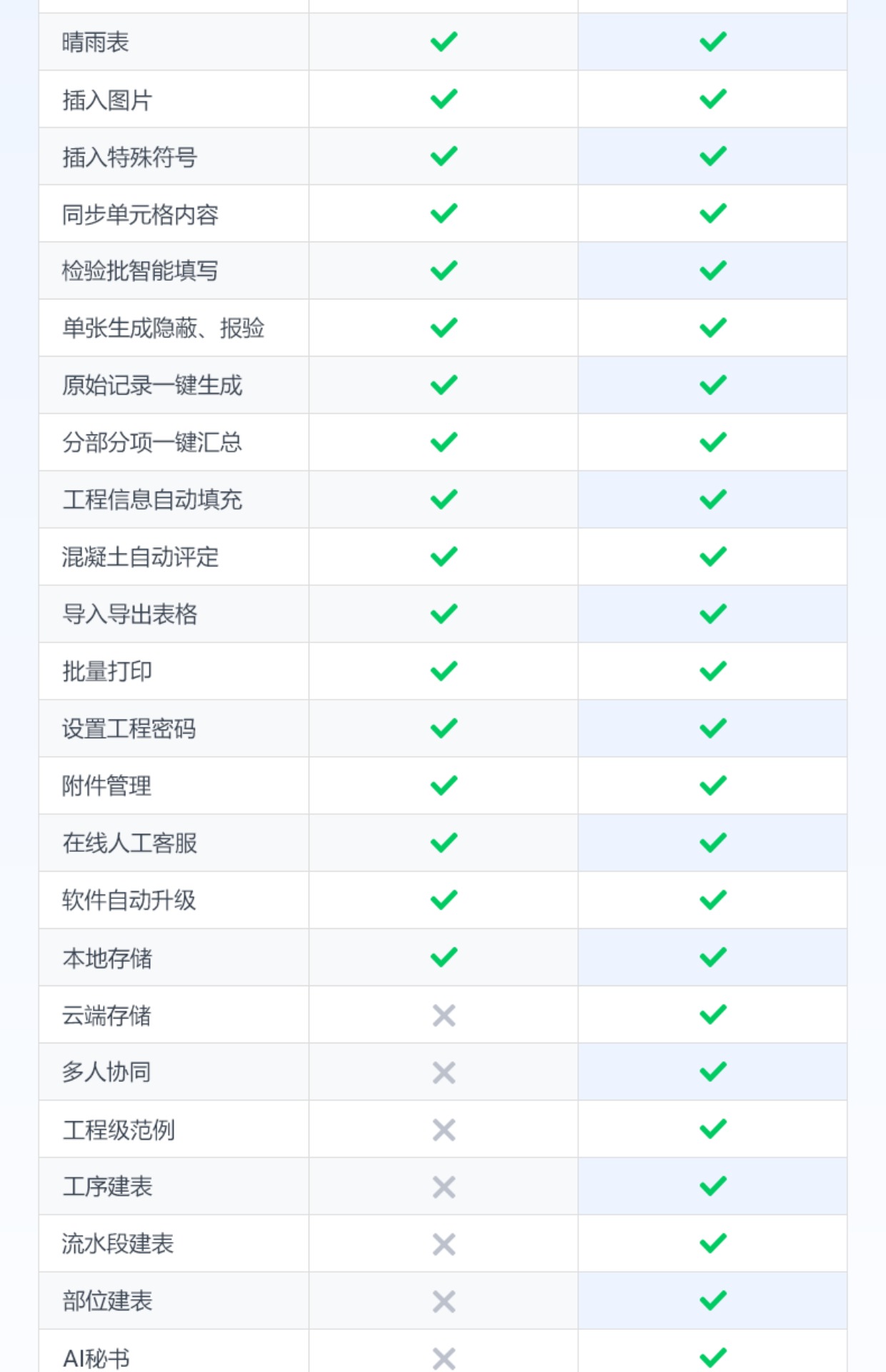Click the gray X in 部位建表 row
The width and height of the screenshot is (886, 1372).
click(444, 1301)
